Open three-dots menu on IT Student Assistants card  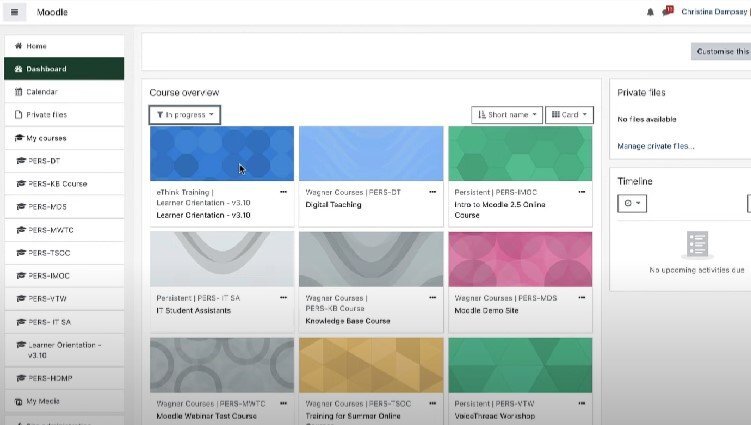click(283, 298)
